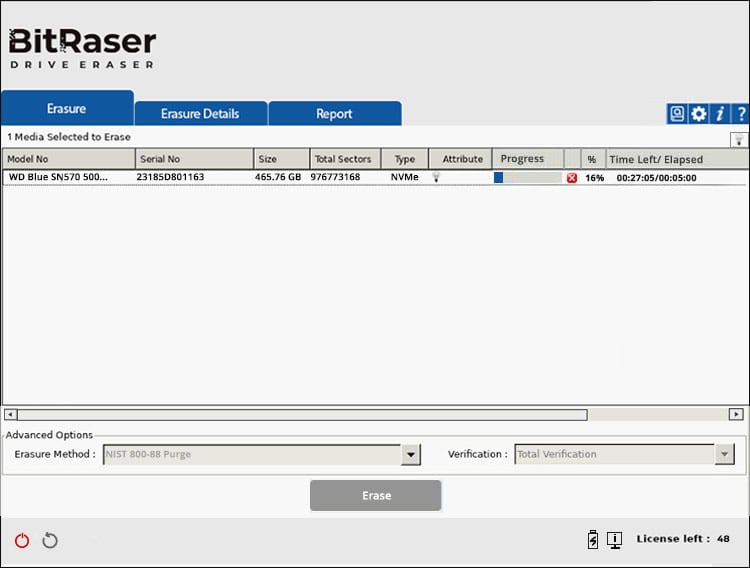Click the erasure progress bar
750x568 pixels.
[528, 178]
